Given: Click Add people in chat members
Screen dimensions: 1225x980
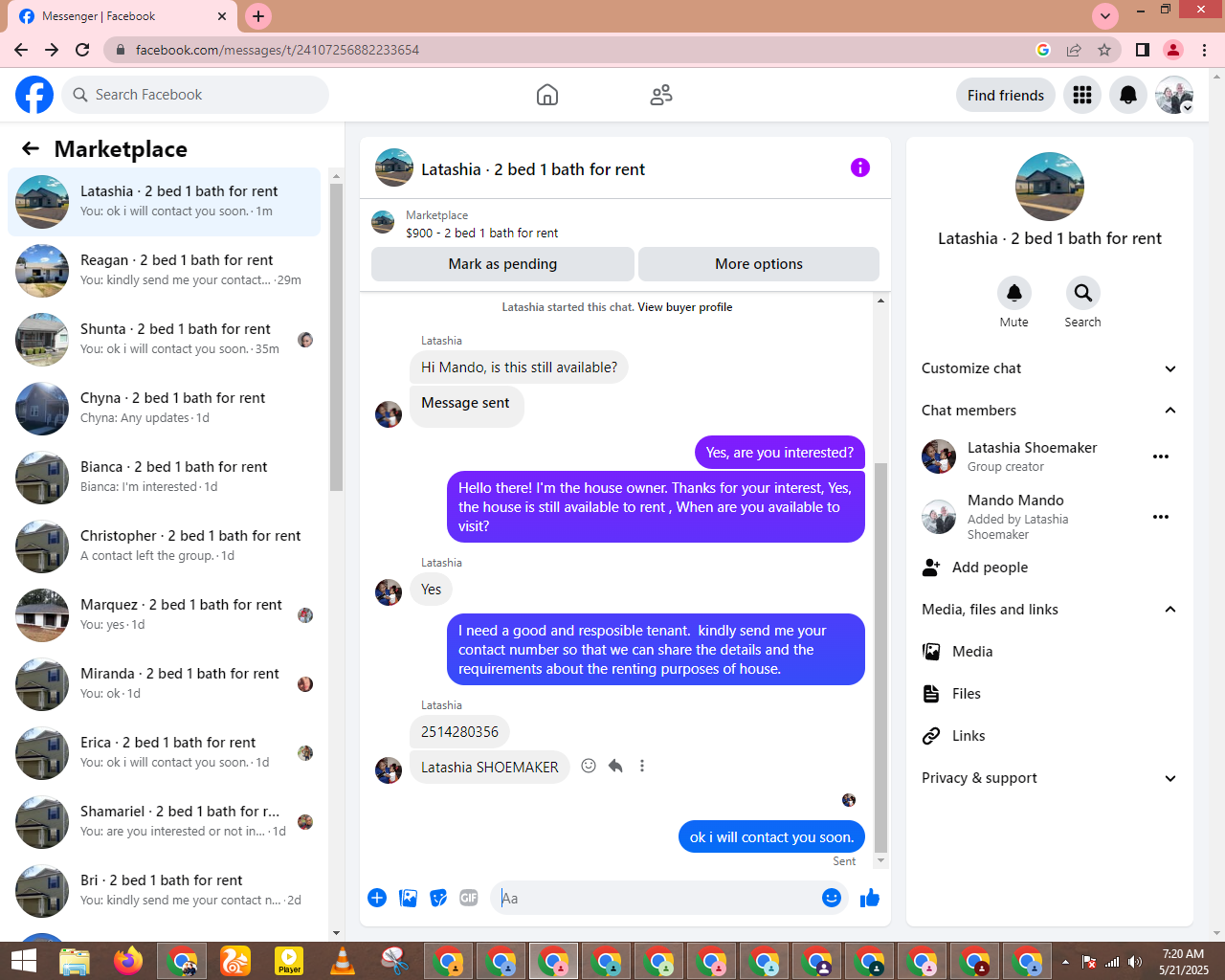Looking at the screenshot, I should click(x=1050, y=568).
